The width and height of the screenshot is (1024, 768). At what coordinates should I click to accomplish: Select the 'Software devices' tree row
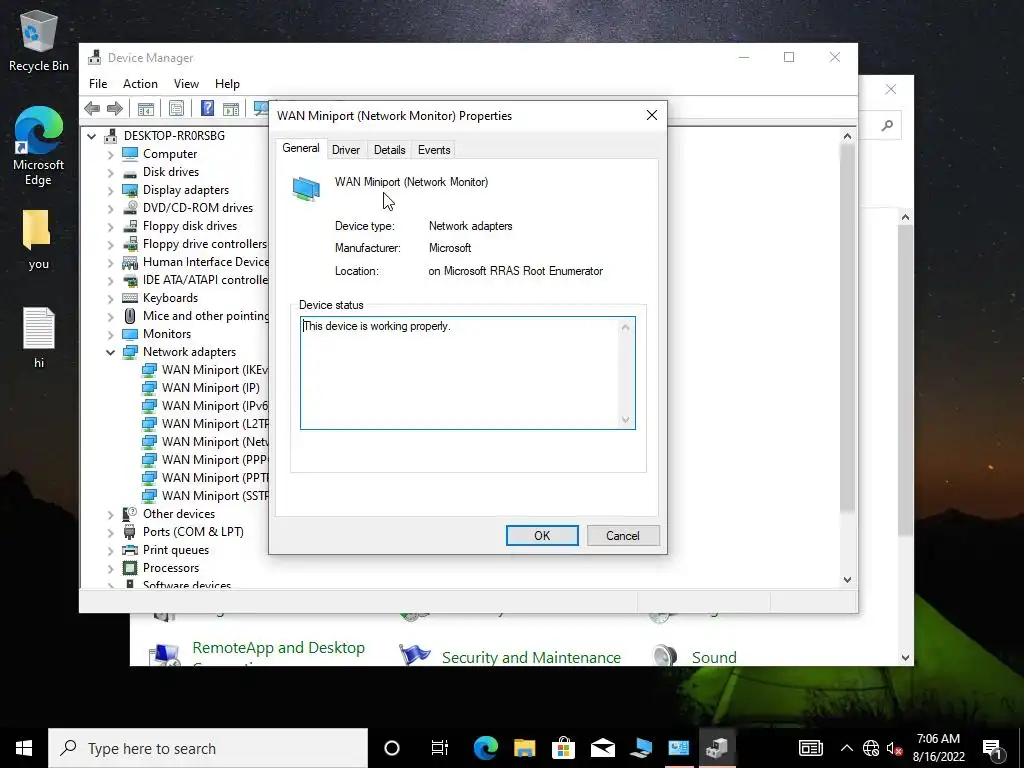coord(187,584)
